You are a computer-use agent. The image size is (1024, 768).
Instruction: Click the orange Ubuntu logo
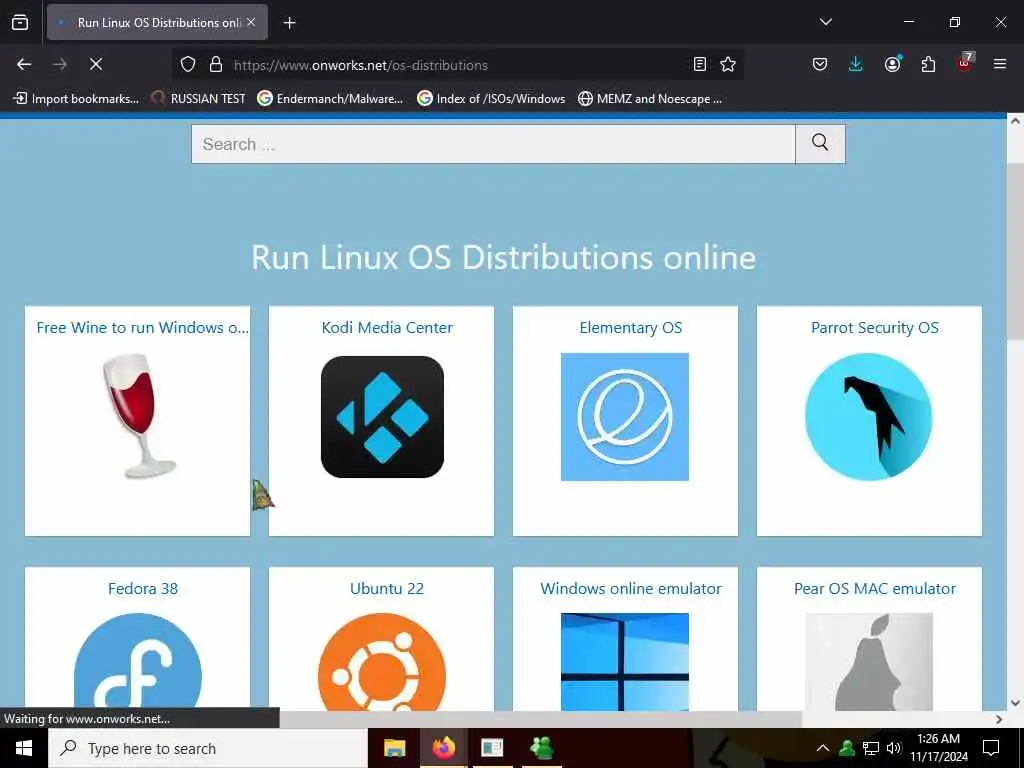coord(382,662)
